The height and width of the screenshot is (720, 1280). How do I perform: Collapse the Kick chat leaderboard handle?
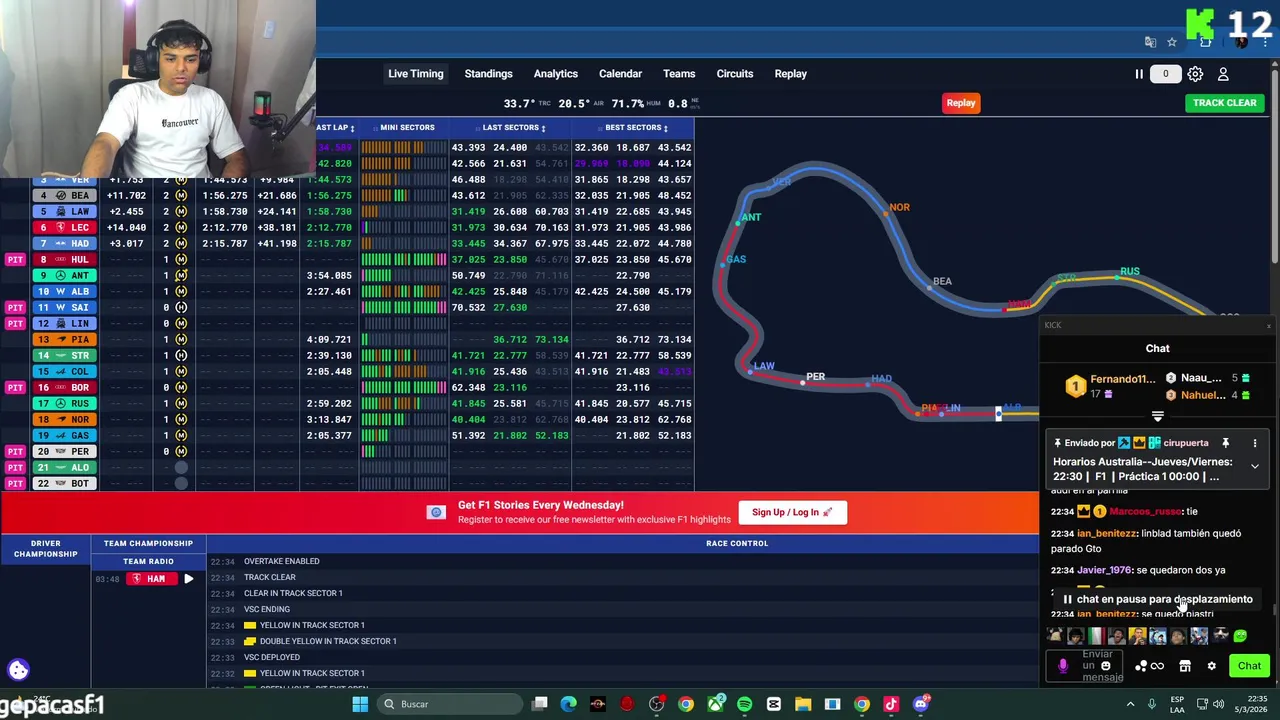pos(1157,417)
